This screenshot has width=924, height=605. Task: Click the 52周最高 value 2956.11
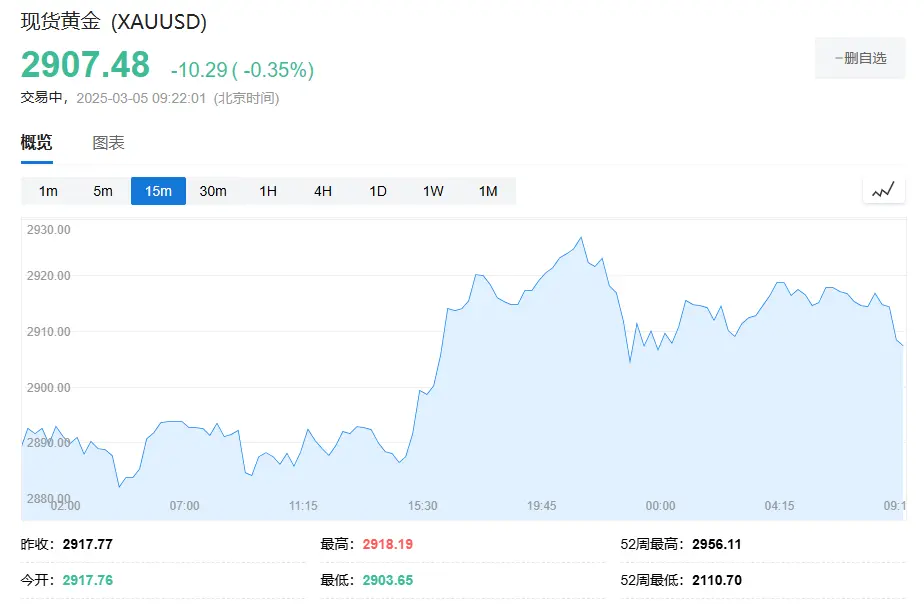click(716, 545)
